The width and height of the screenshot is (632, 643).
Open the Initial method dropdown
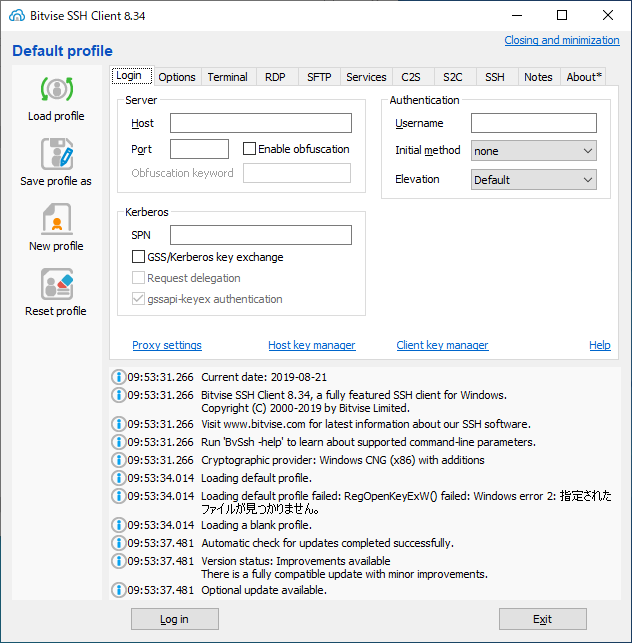point(534,151)
